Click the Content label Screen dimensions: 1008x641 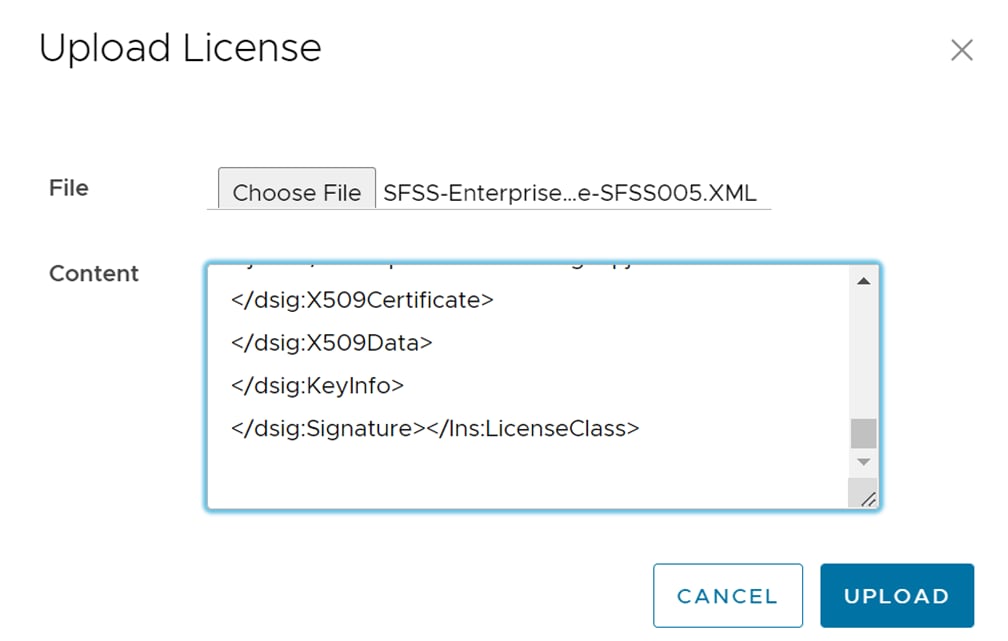pos(94,274)
